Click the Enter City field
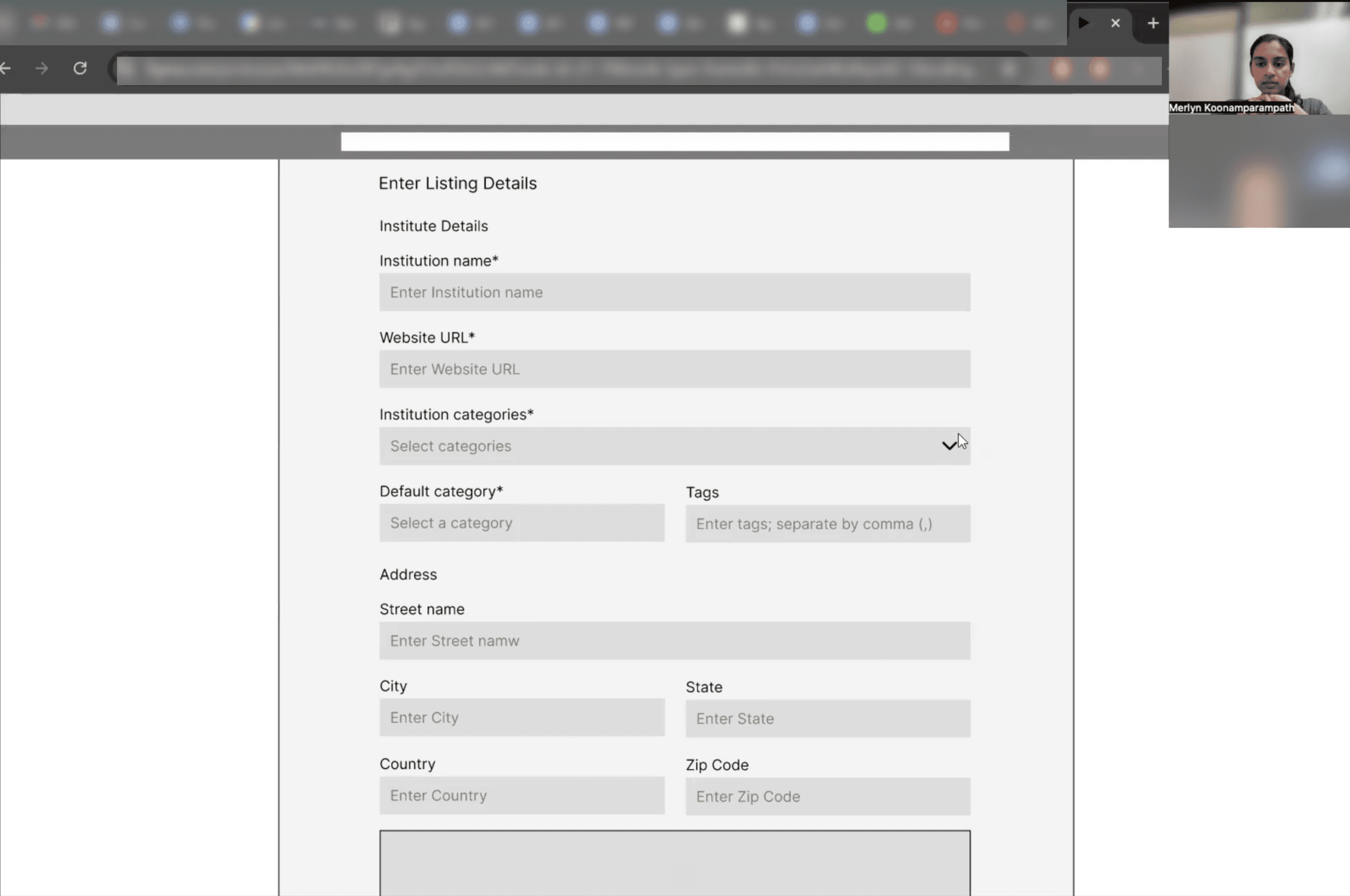This screenshot has height=896, width=1350. tap(521, 718)
